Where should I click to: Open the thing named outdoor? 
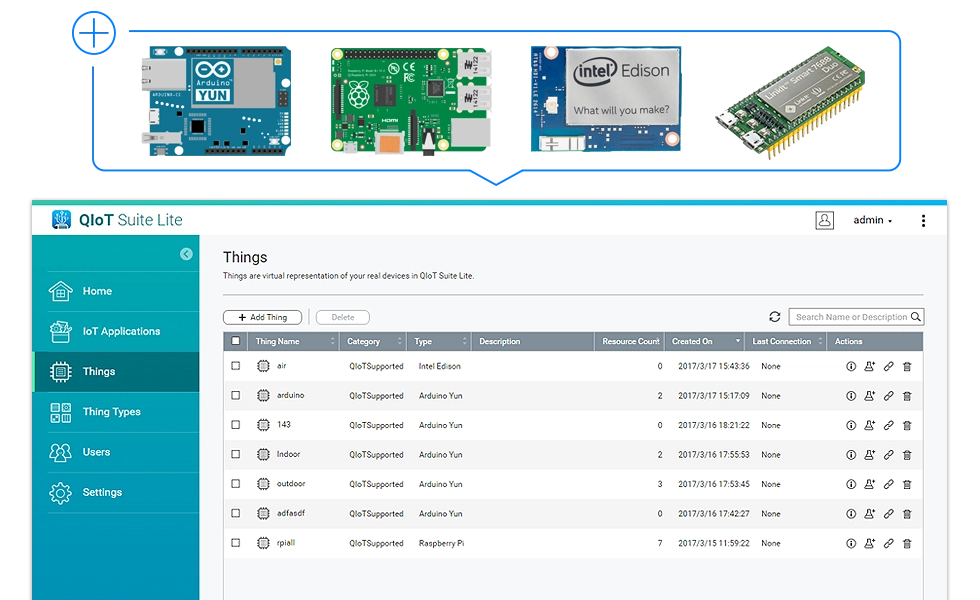(x=291, y=484)
